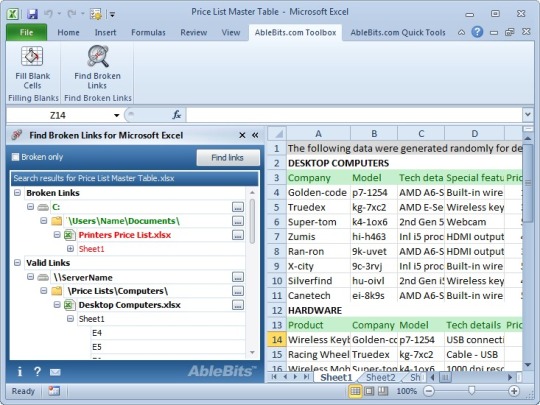
Task: Expand the red Sheet1 node
Action: click(70, 248)
